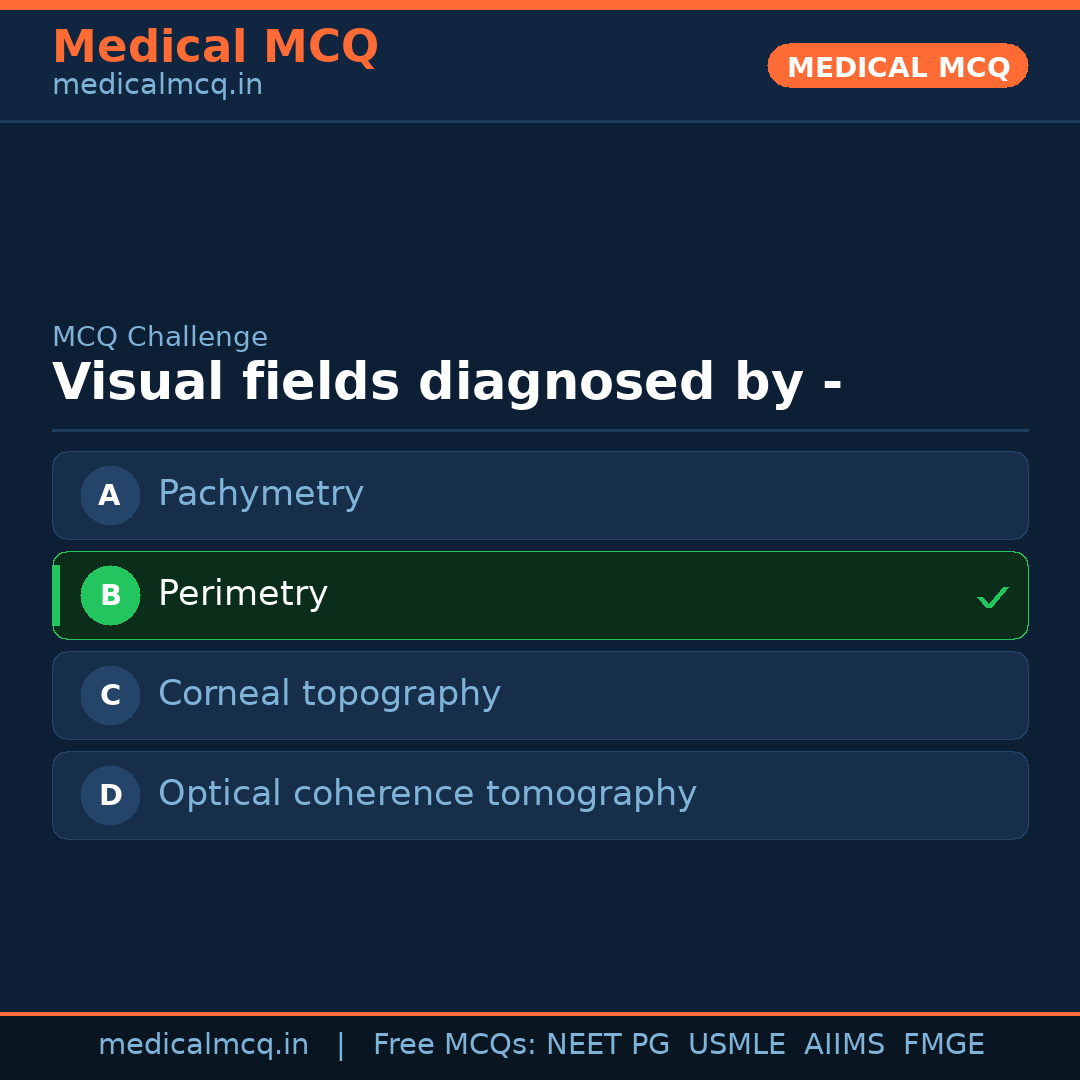
Task: Click the Medical MCQ header title
Action: (x=215, y=47)
